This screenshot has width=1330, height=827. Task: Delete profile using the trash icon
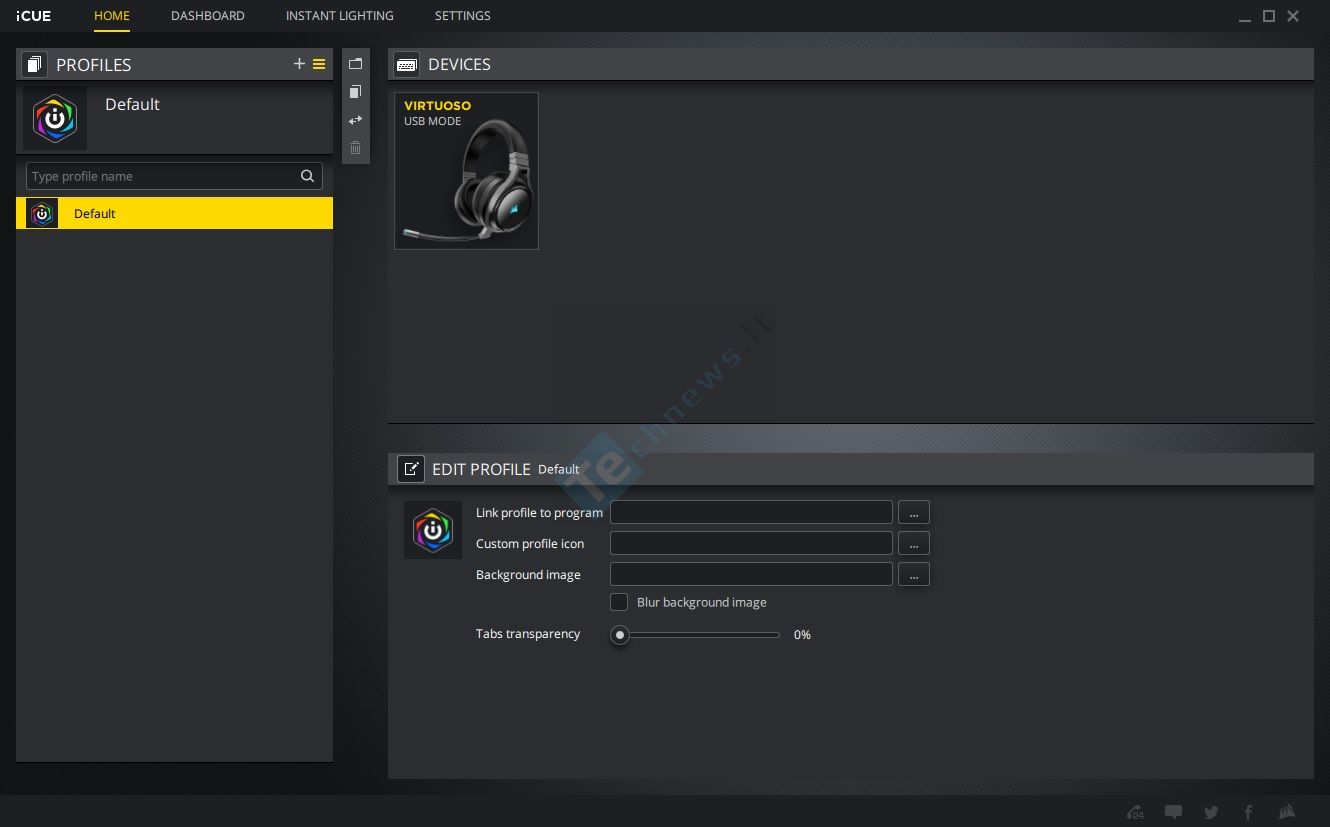click(355, 148)
